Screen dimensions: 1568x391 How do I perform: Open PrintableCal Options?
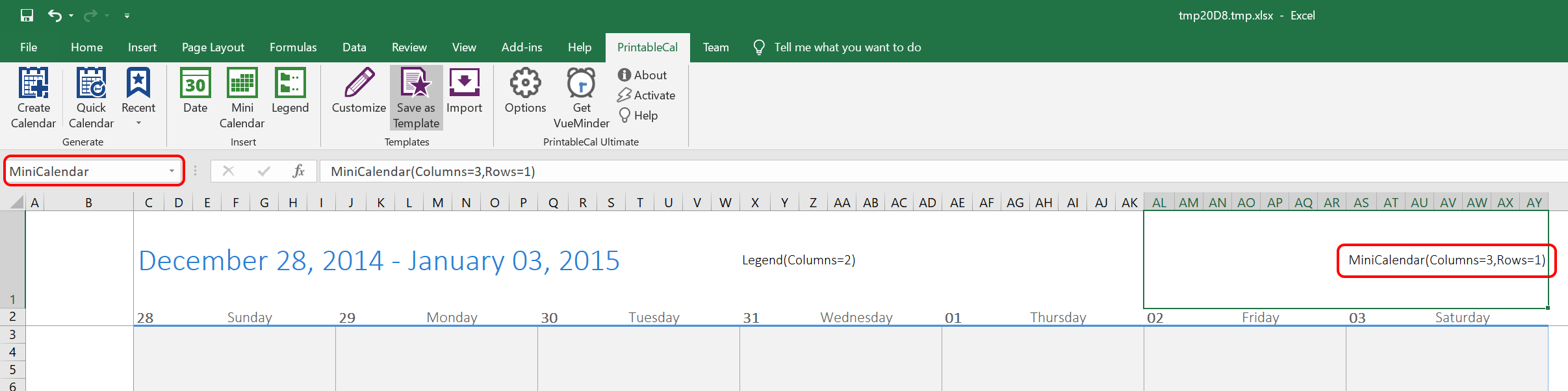tap(525, 84)
